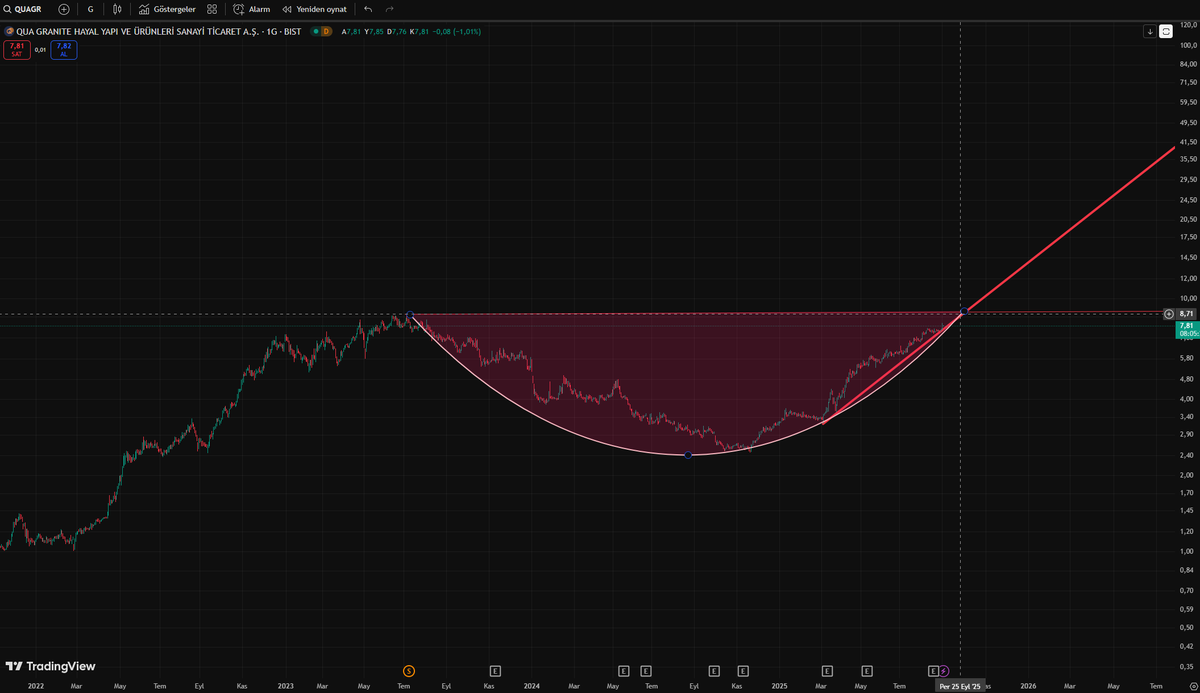Click the QUA GRANITE symbol title

157,32
